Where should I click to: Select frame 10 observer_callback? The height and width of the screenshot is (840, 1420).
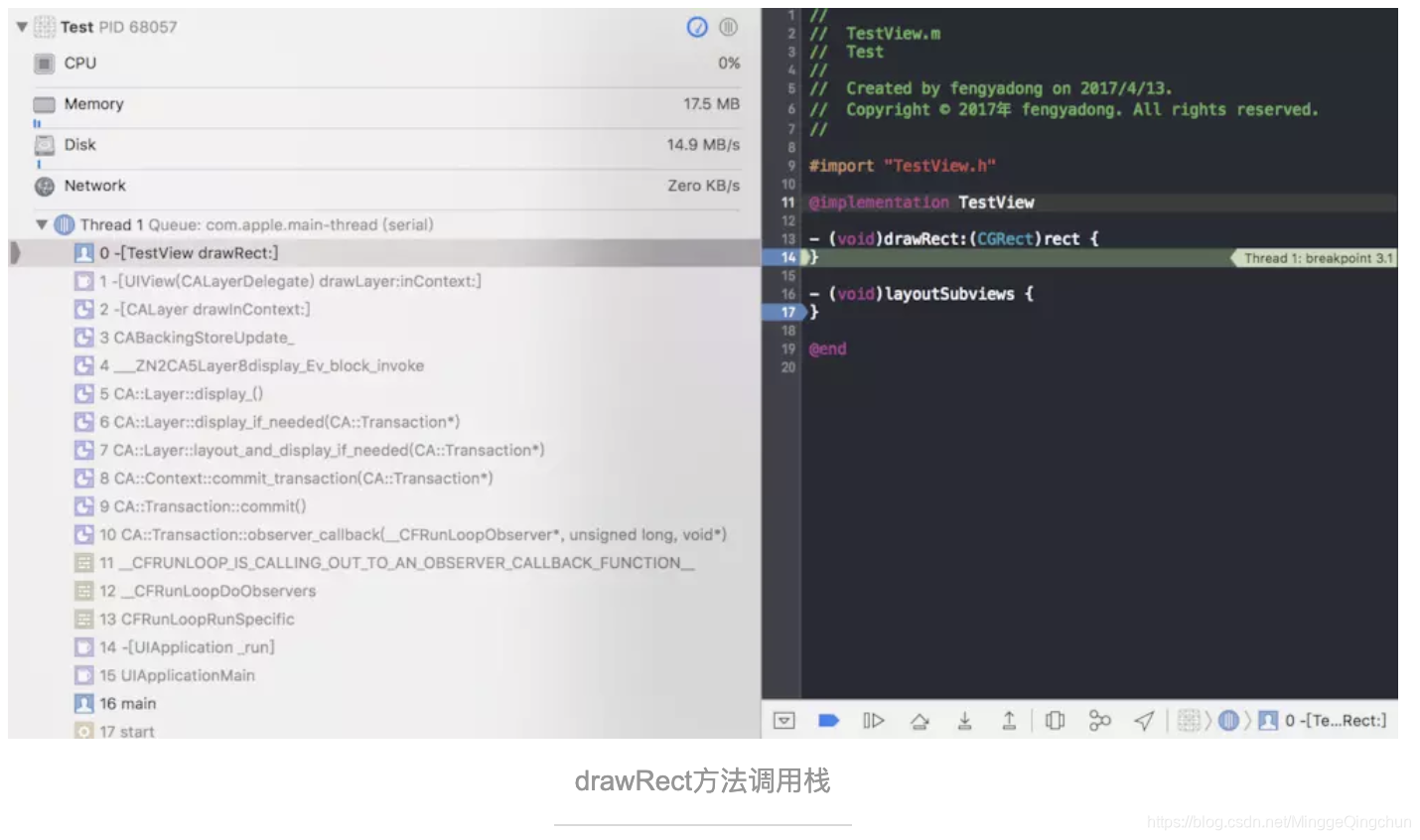385,534
